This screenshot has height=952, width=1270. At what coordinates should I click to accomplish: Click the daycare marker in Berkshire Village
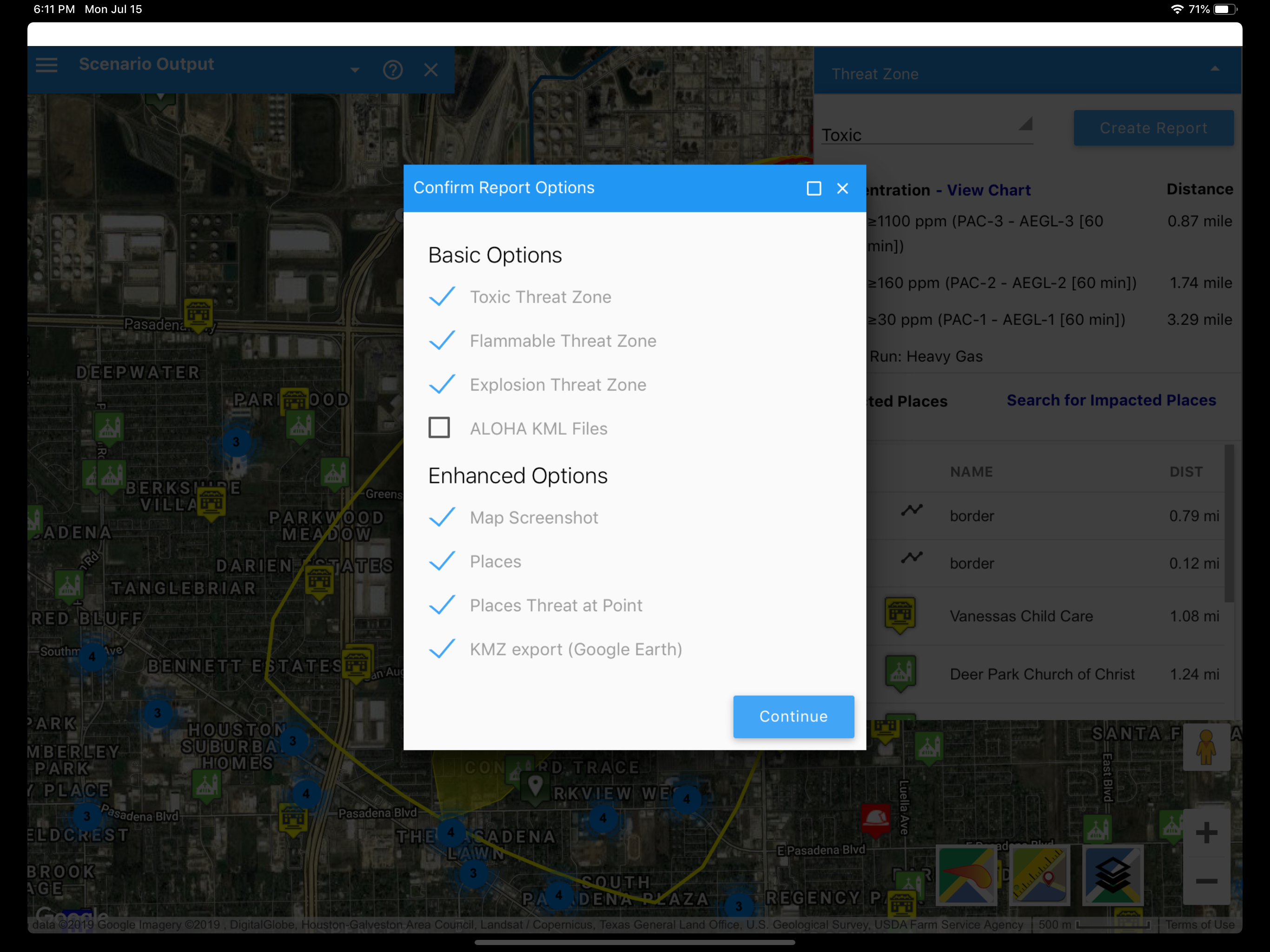point(212,503)
